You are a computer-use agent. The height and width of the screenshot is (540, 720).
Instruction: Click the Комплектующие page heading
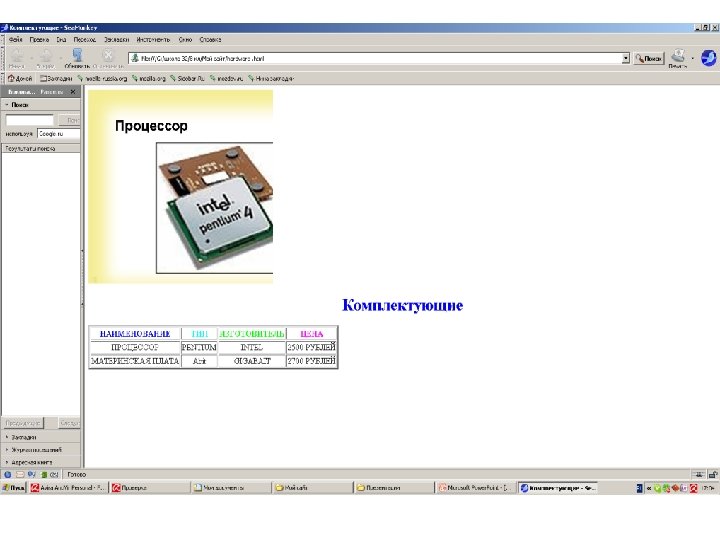click(x=402, y=305)
